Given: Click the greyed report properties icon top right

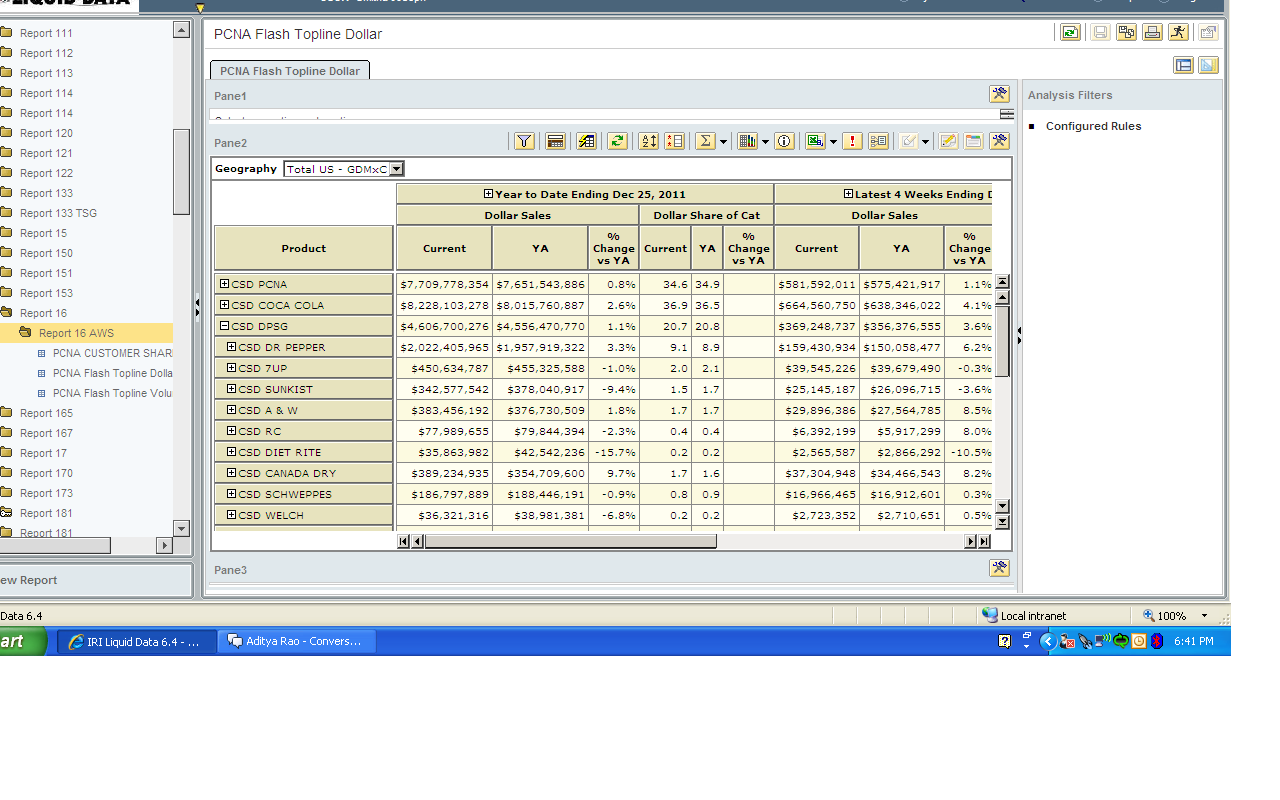Looking at the screenshot, I should [1208, 32].
